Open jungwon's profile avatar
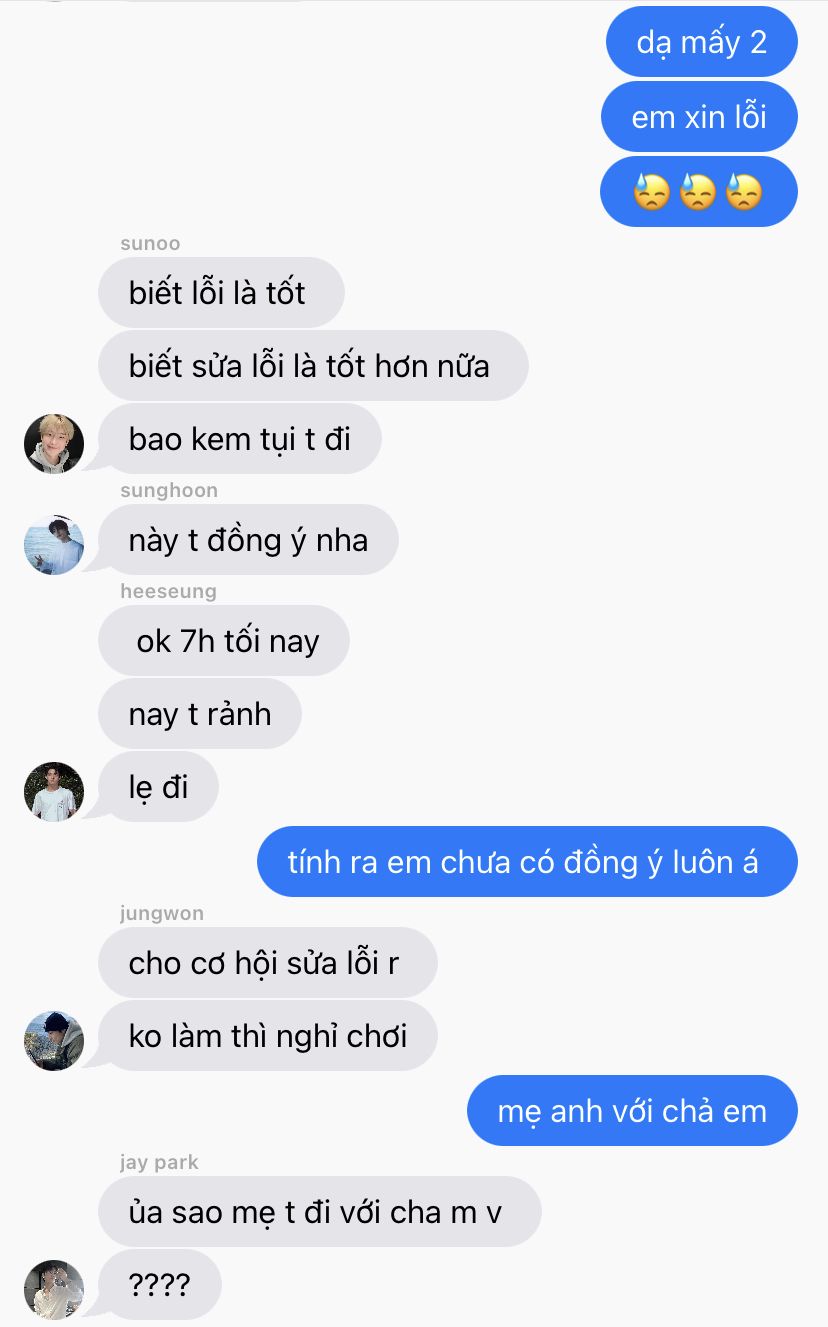The image size is (828, 1327). (54, 1040)
